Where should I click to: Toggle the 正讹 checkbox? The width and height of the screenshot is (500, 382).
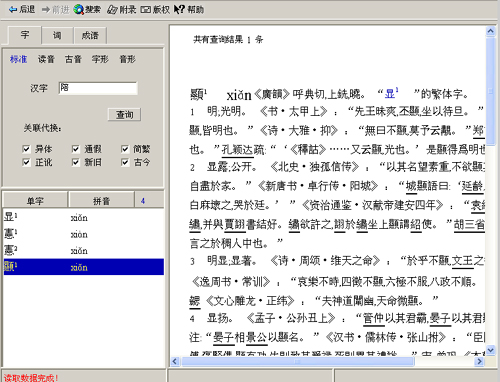tap(26, 162)
